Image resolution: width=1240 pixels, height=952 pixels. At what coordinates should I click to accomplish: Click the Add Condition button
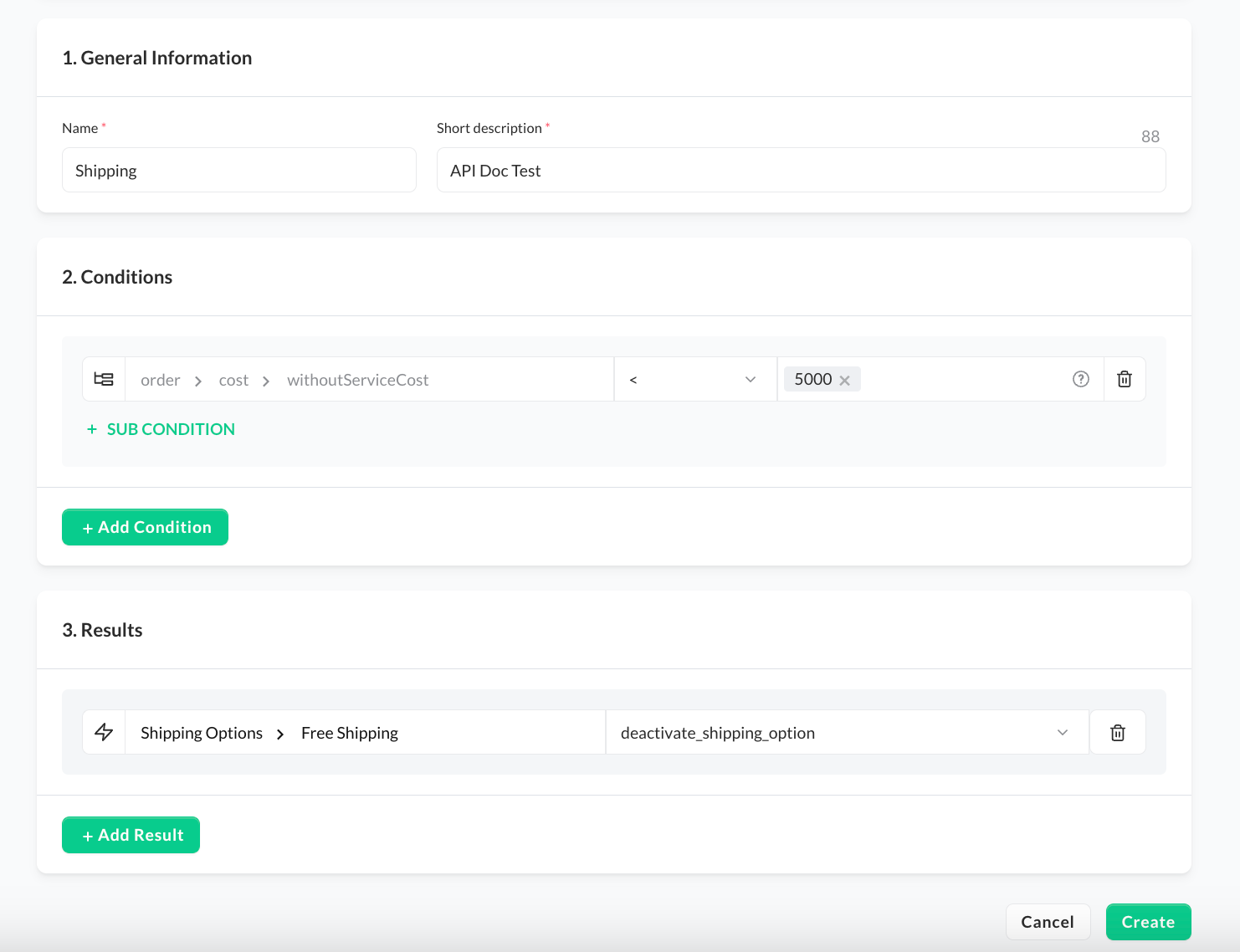[x=145, y=527]
